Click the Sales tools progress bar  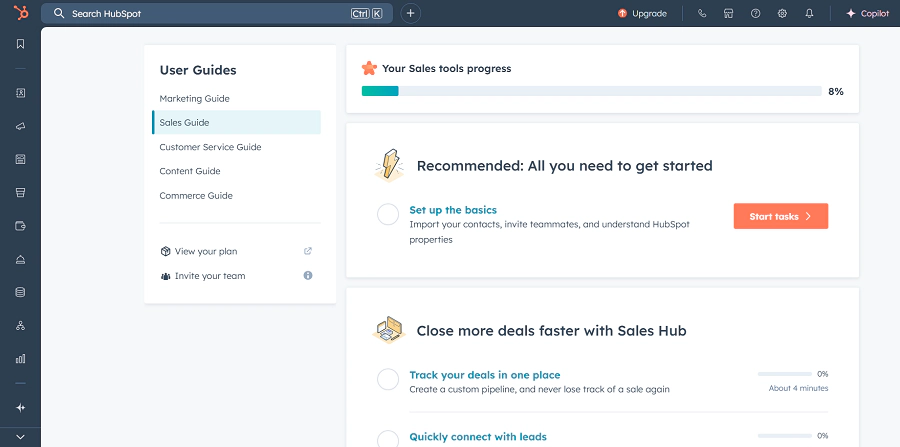pos(592,91)
